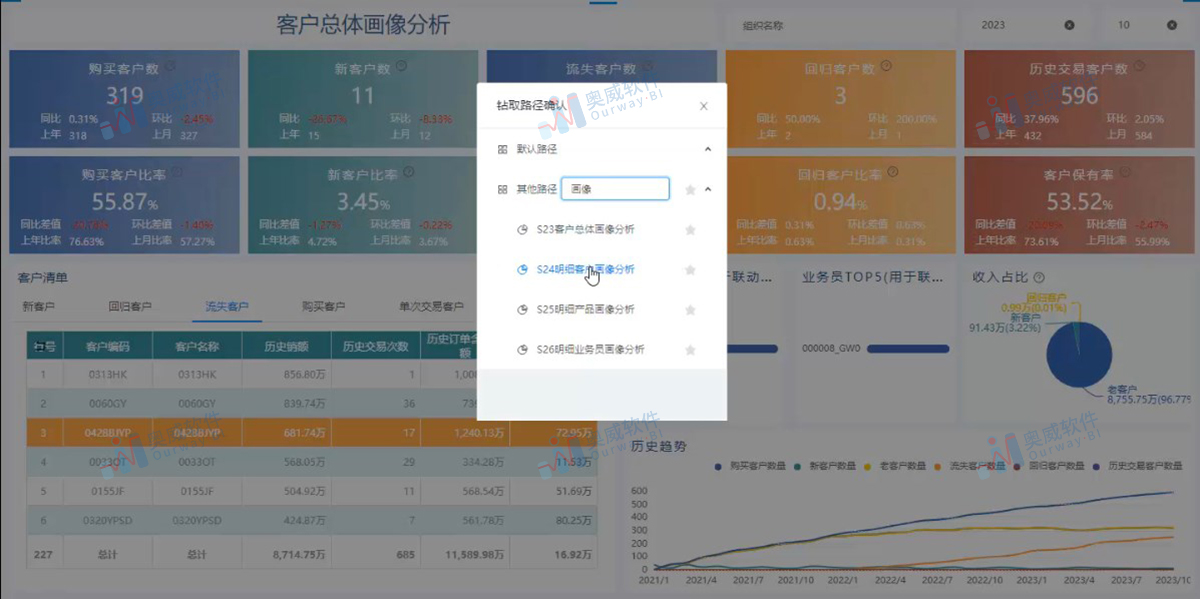Open drill path S23客户总体画像分析
This screenshot has width=1200, height=599.
coord(585,229)
